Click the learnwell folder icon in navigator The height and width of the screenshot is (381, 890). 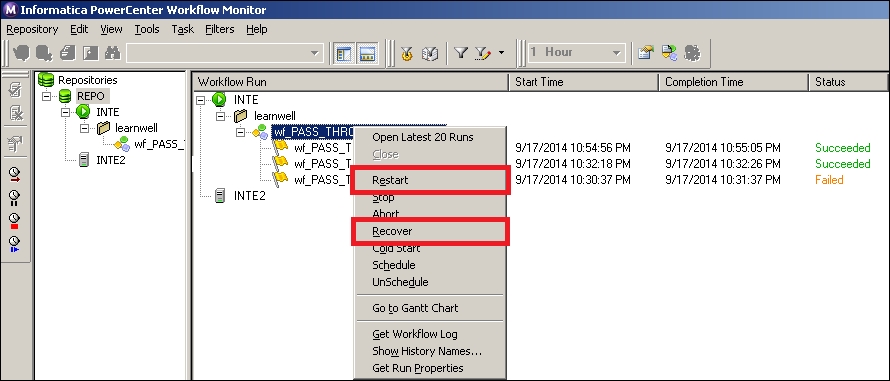pos(103,128)
